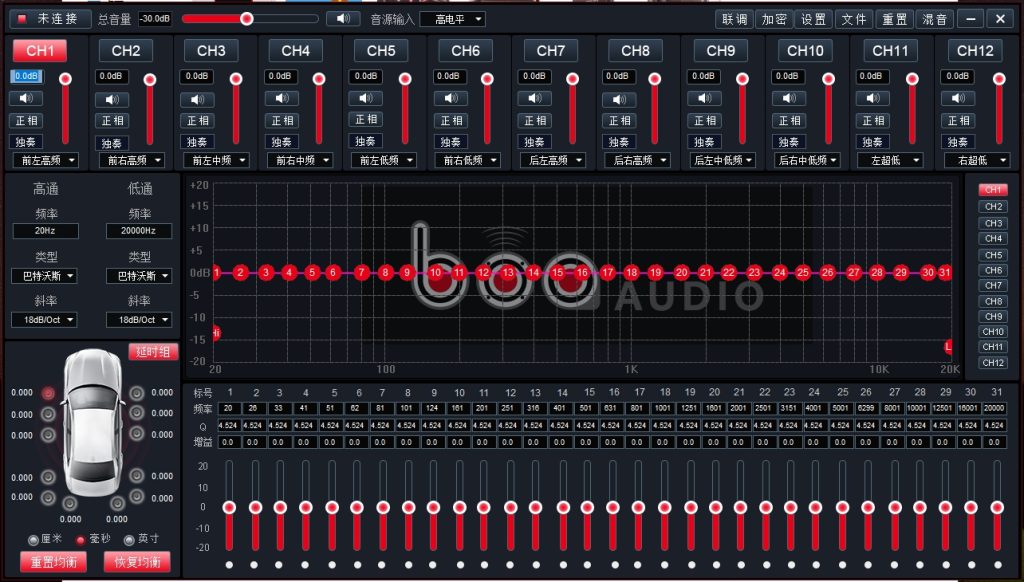Select CH2 in the right-side channel list
Screen dimensions: 1024x582
pos(993,206)
